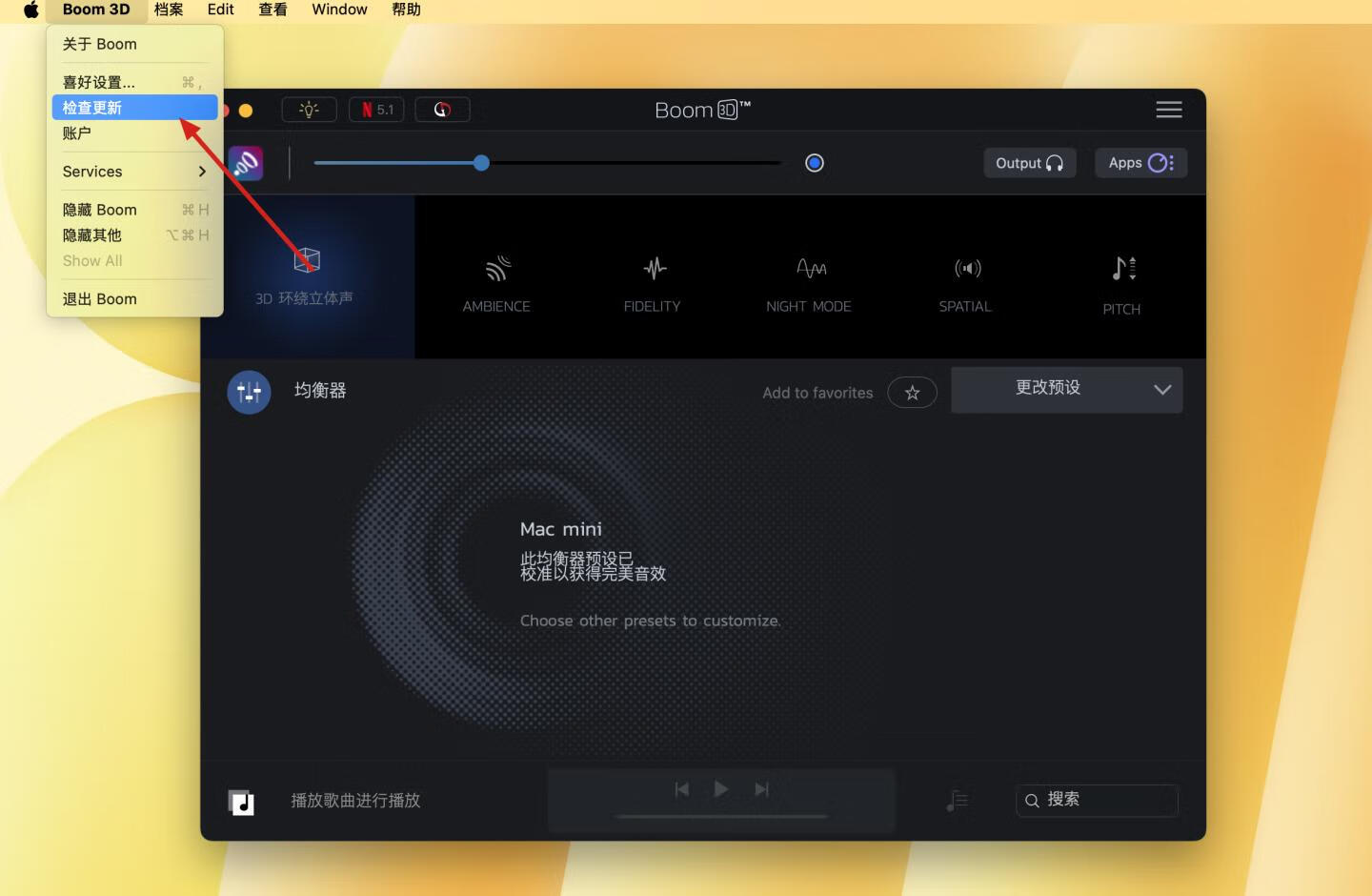1372x896 pixels.
Task: Select 关于 Boom menu entry
Action: [x=134, y=44]
